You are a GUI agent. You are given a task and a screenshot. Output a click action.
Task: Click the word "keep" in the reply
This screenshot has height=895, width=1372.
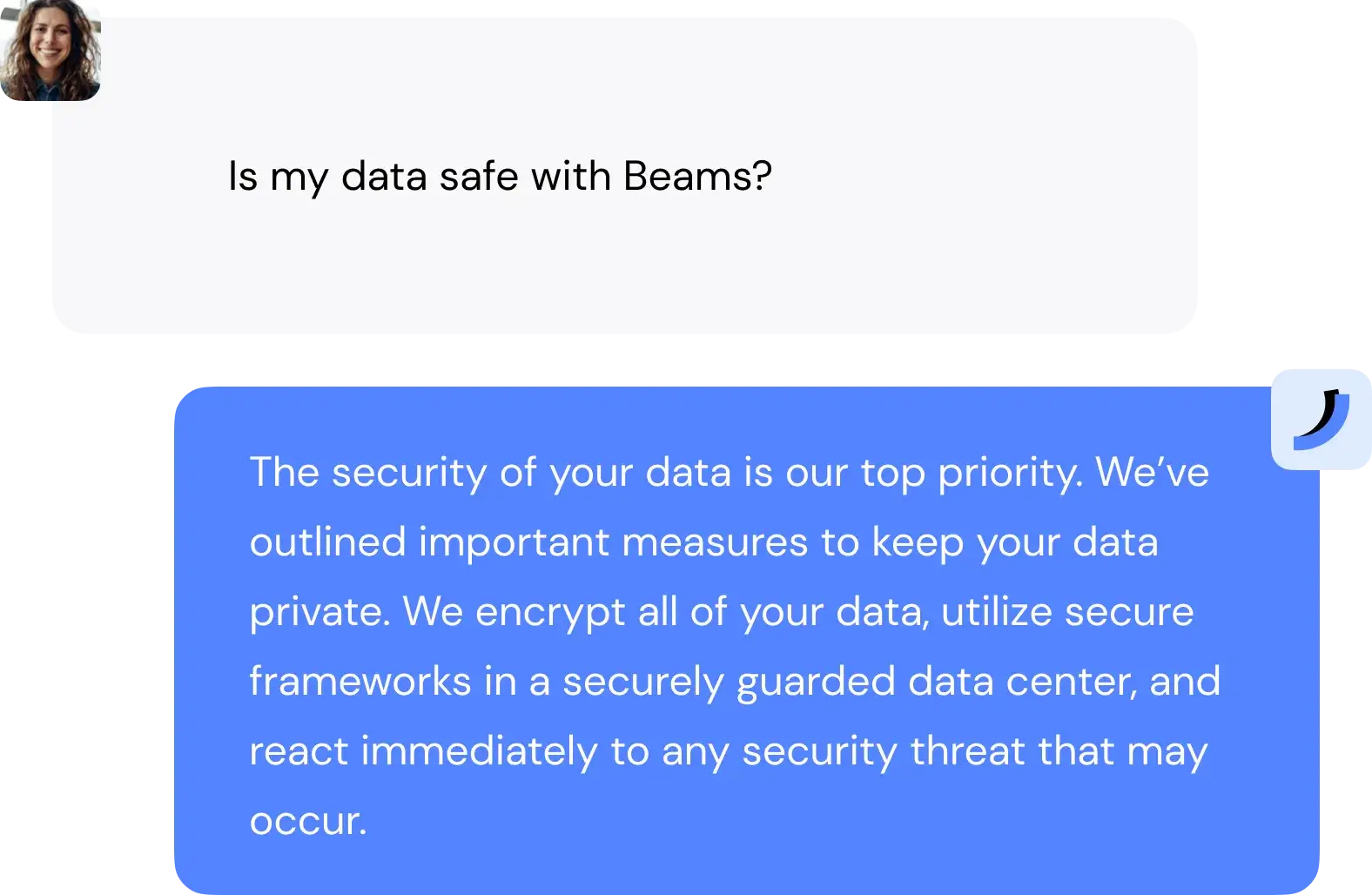(918, 543)
